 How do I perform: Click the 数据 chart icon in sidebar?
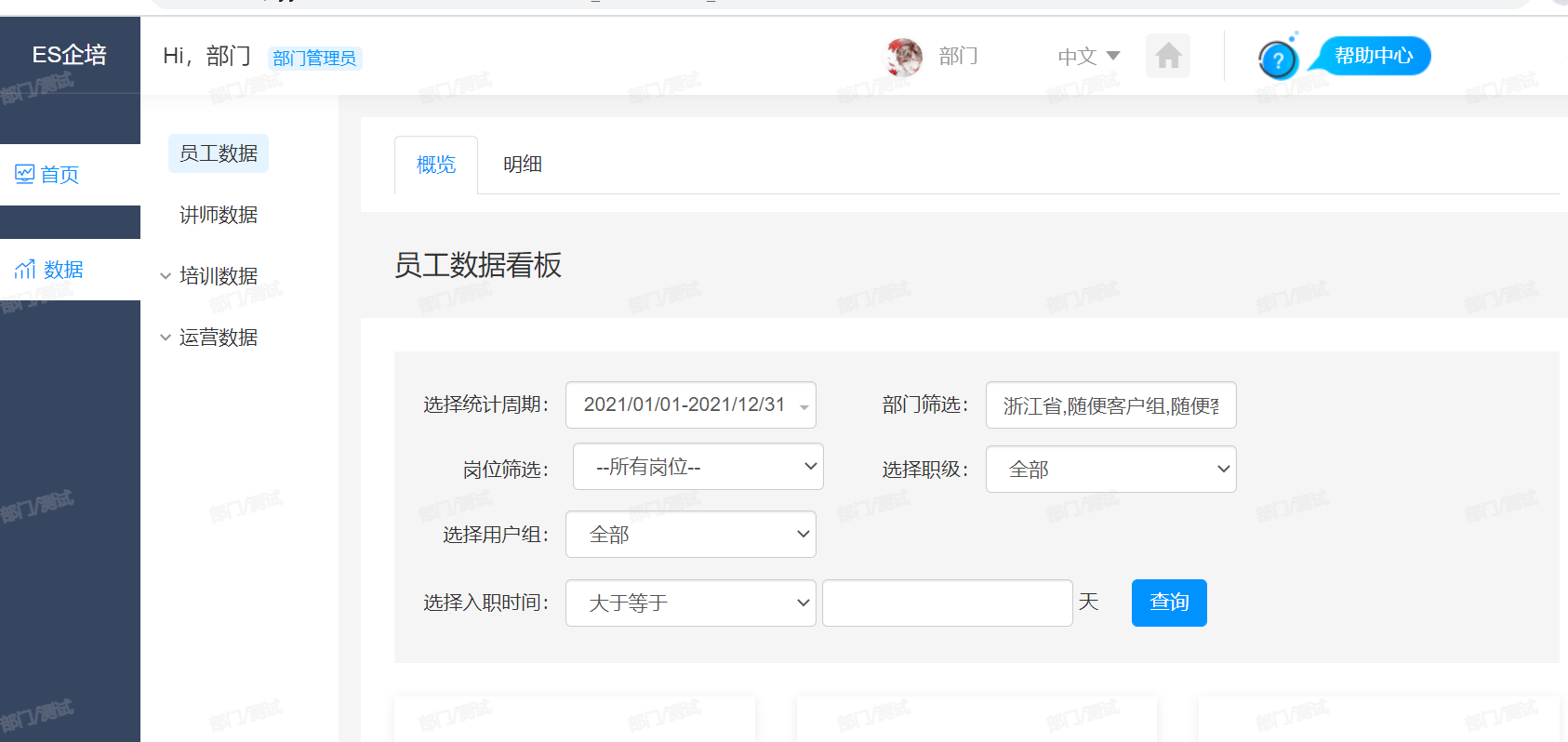pos(25,269)
